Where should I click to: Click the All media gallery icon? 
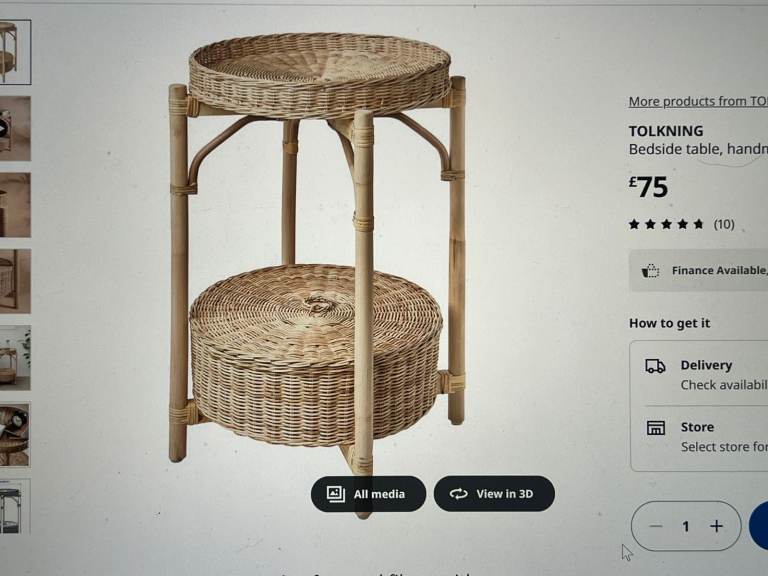(x=336, y=494)
